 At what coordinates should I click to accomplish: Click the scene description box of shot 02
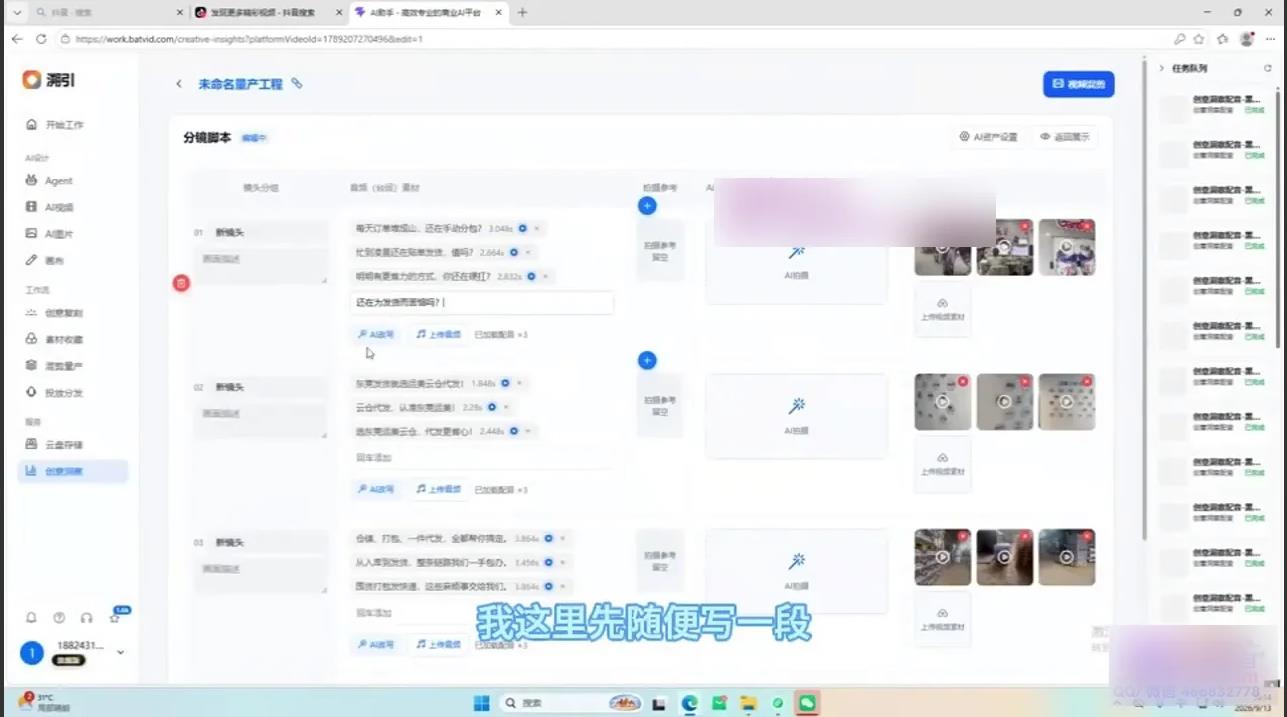click(x=260, y=420)
